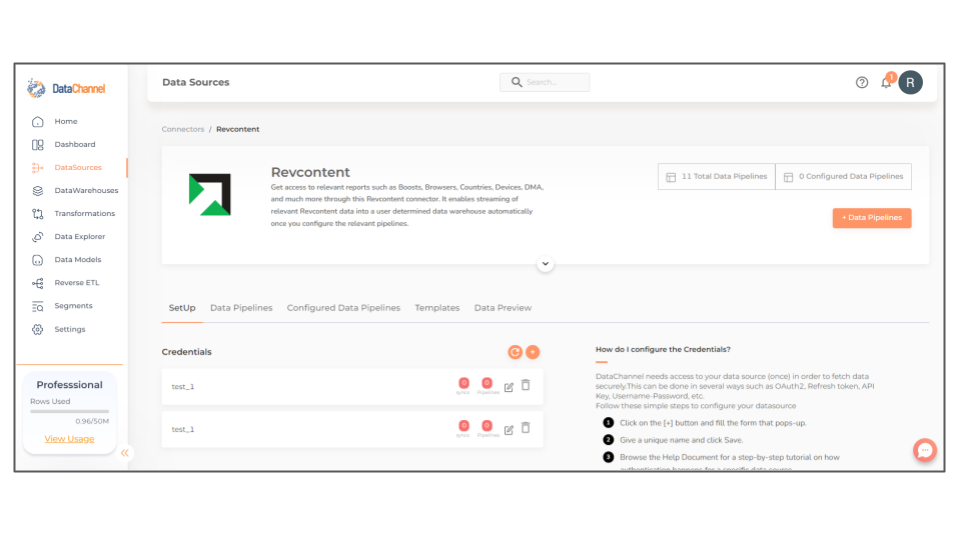Click the Pipelines count badge in second test_1 row
This screenshot has width=960, height=540.
[x=487, y=427]
